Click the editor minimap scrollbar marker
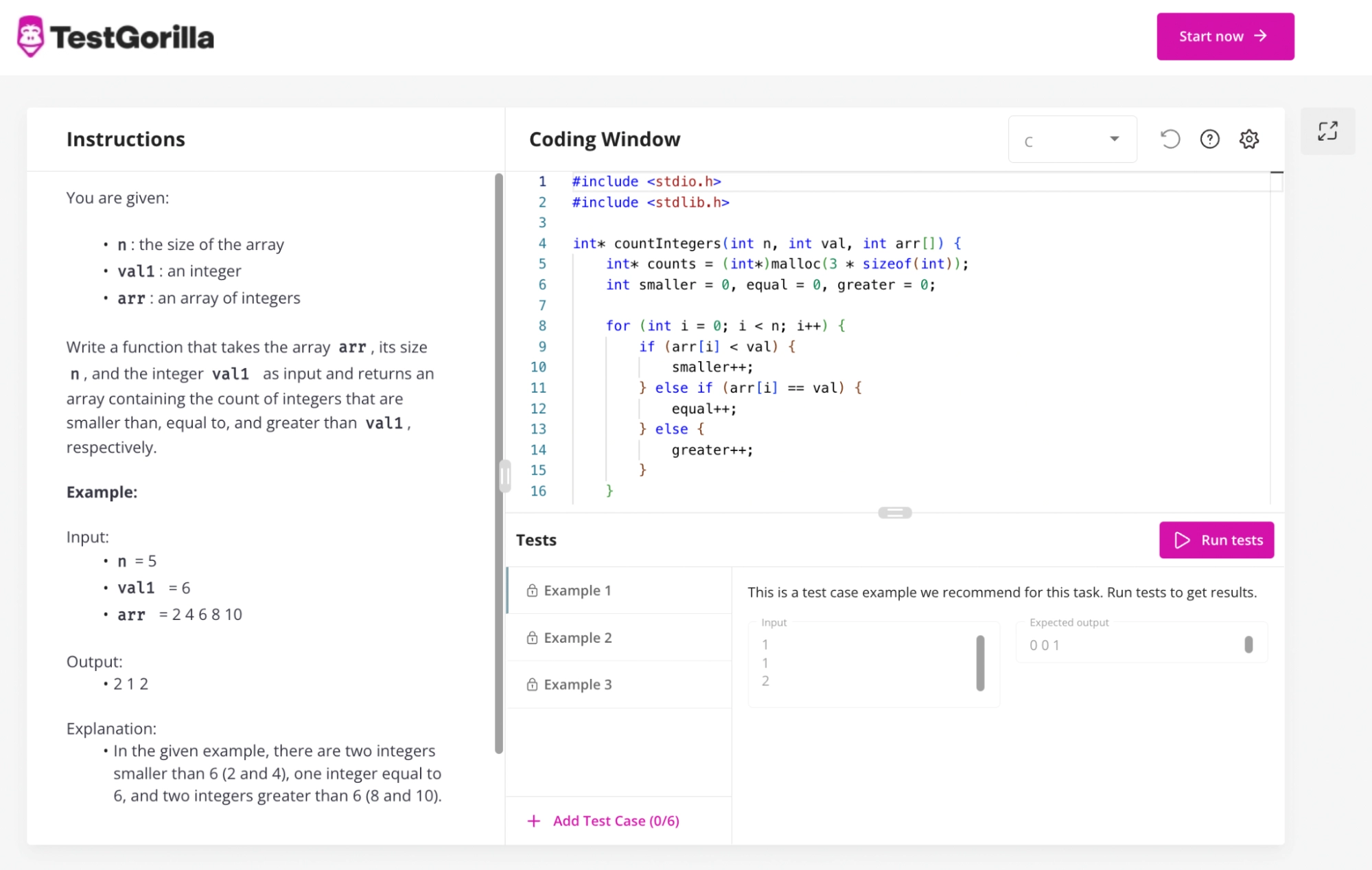Viewport: 1372px width, 870px height. tap(1277, 172)
